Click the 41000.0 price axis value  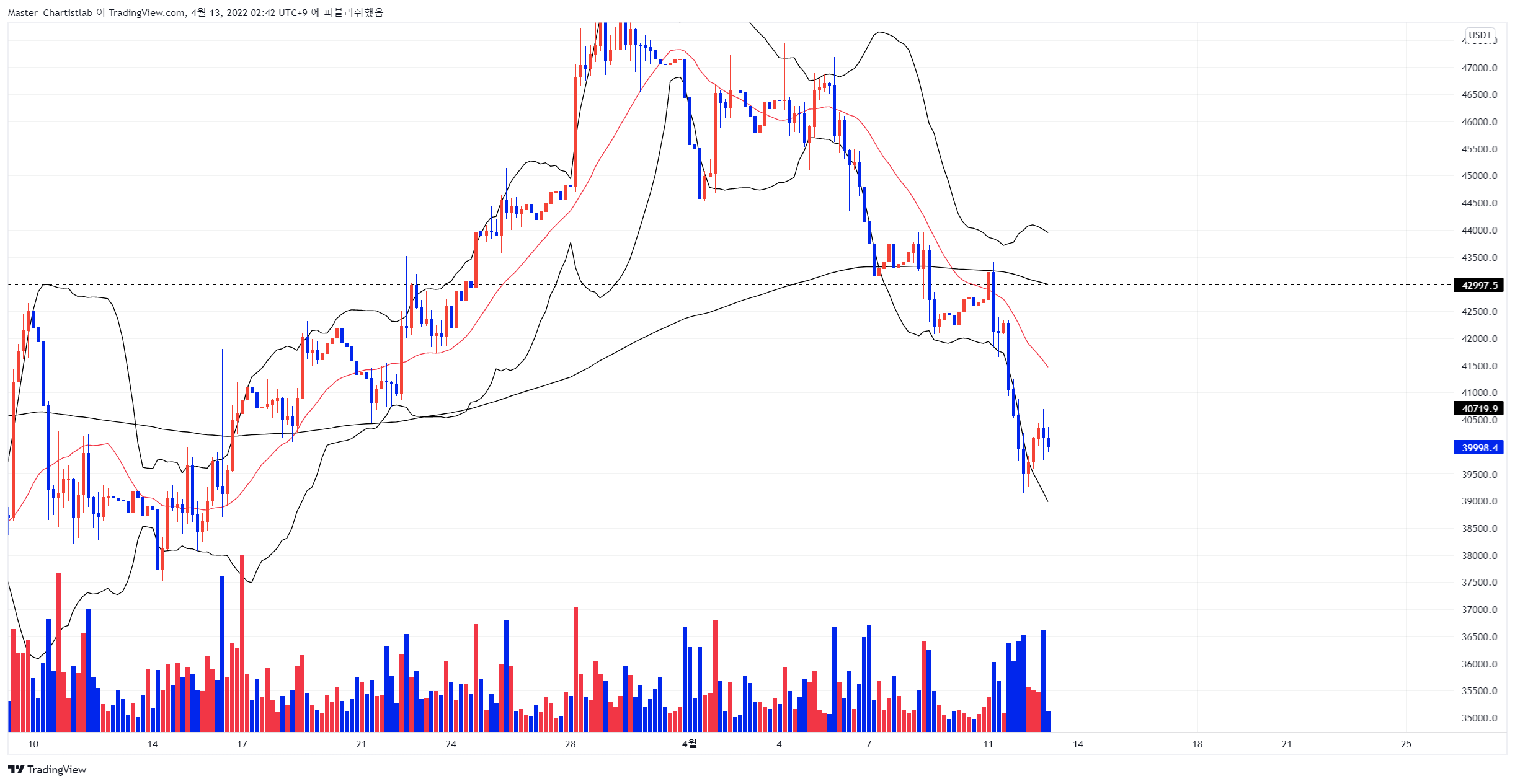point(1479,393)
